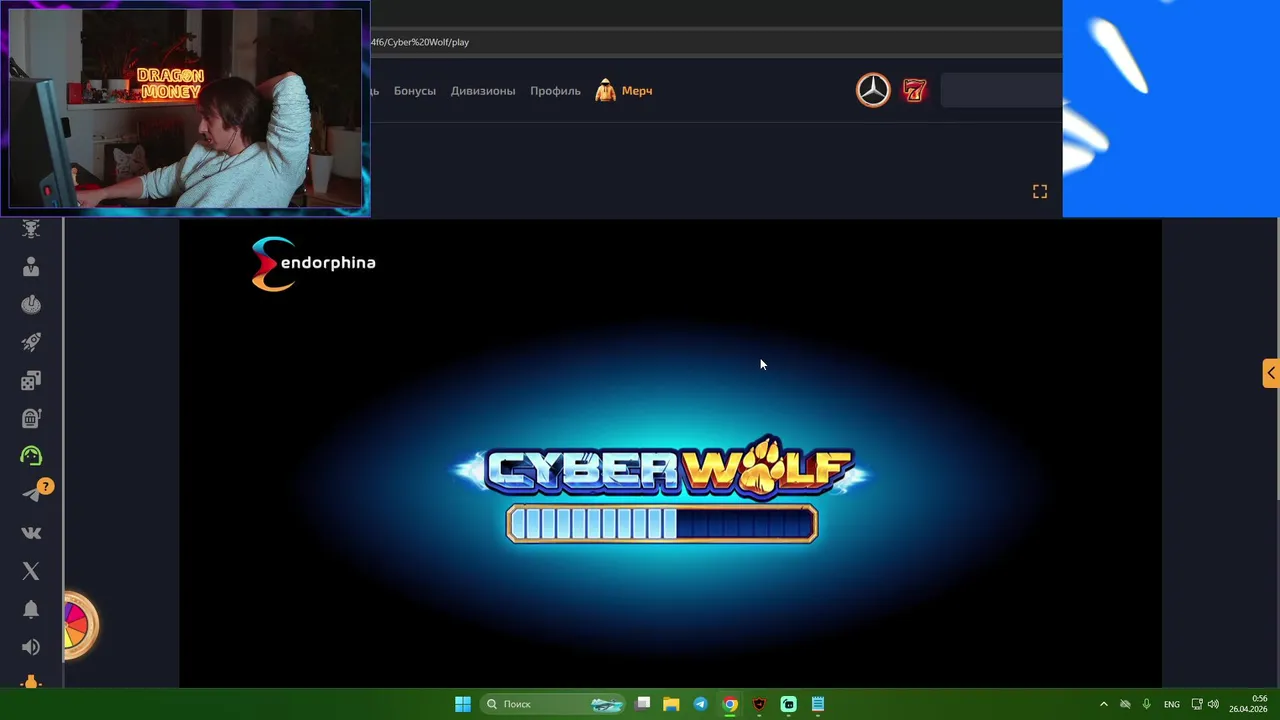Open the red shield app on taskbar

coord(759,704)
